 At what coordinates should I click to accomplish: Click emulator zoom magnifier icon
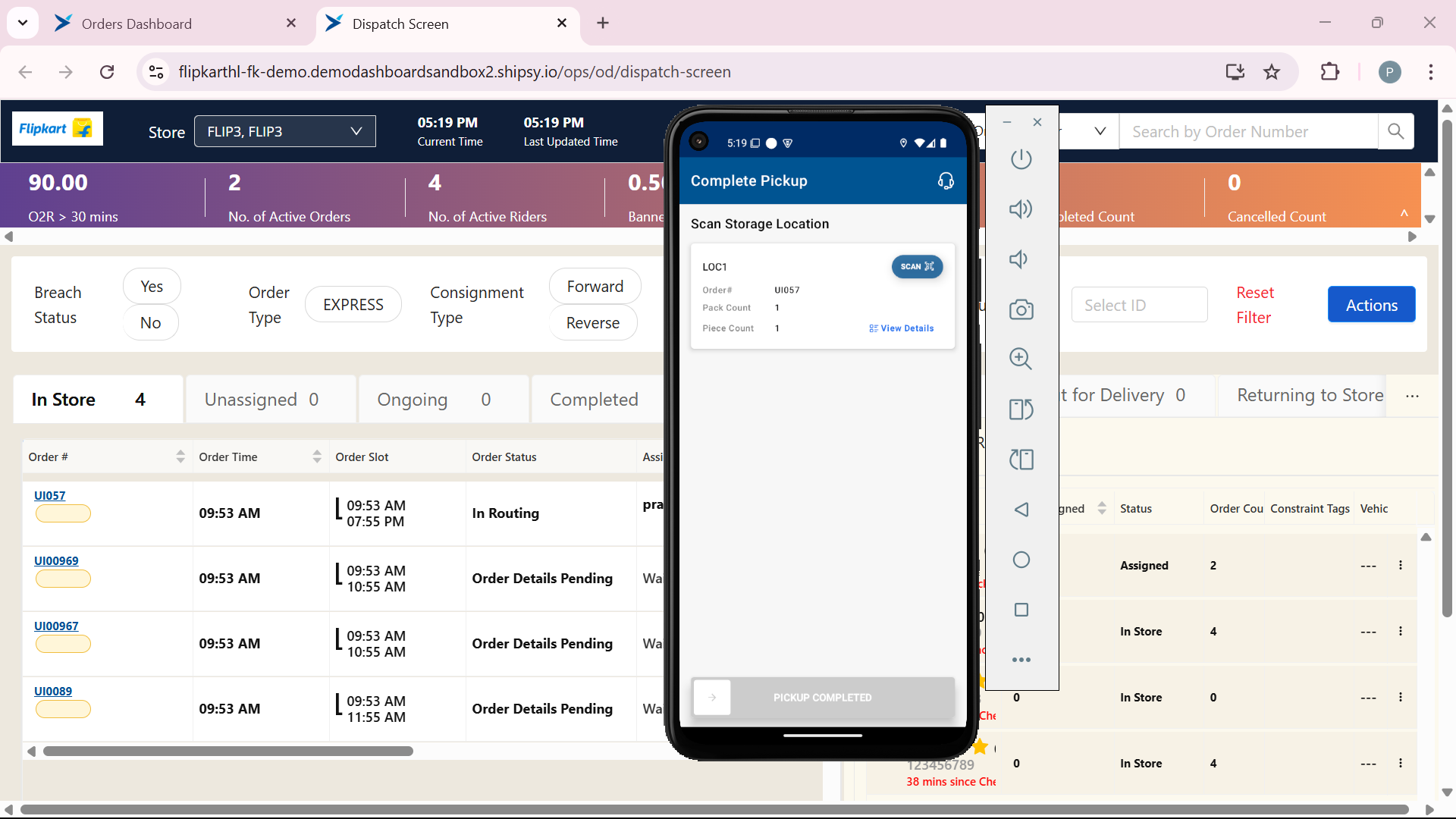(1021, 359)
